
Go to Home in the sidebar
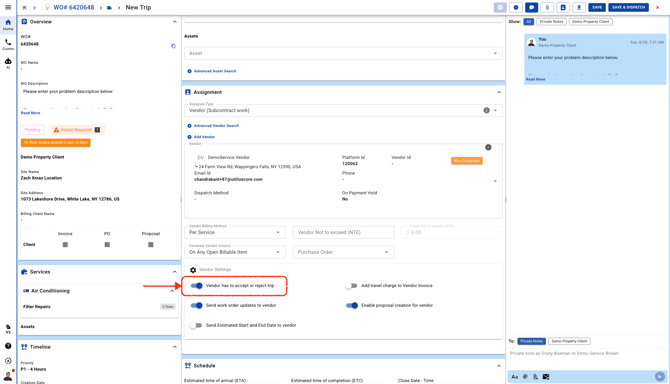tap(8, 25)
